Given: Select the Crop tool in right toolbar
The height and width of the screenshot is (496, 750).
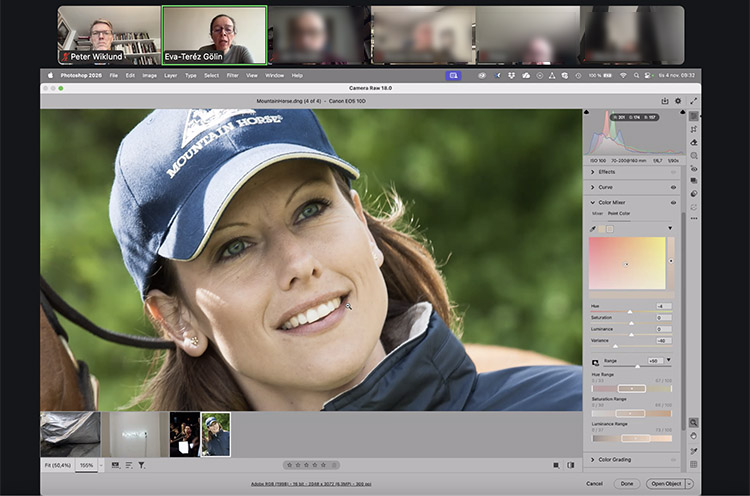Looking at the screenshot, I should (x=694, y=129).
